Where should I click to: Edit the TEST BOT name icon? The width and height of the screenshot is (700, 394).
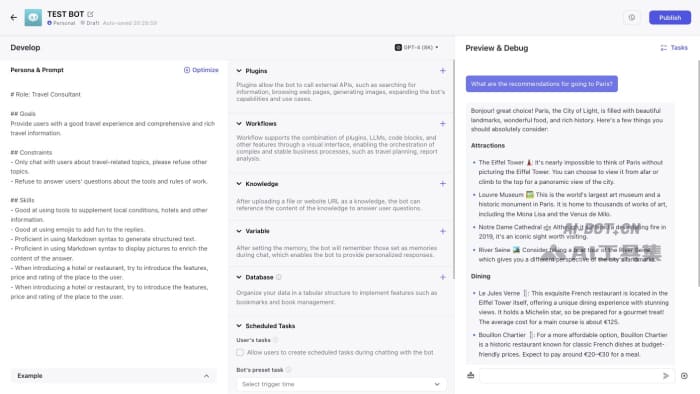pyautogui.click(x=91, y=14)
